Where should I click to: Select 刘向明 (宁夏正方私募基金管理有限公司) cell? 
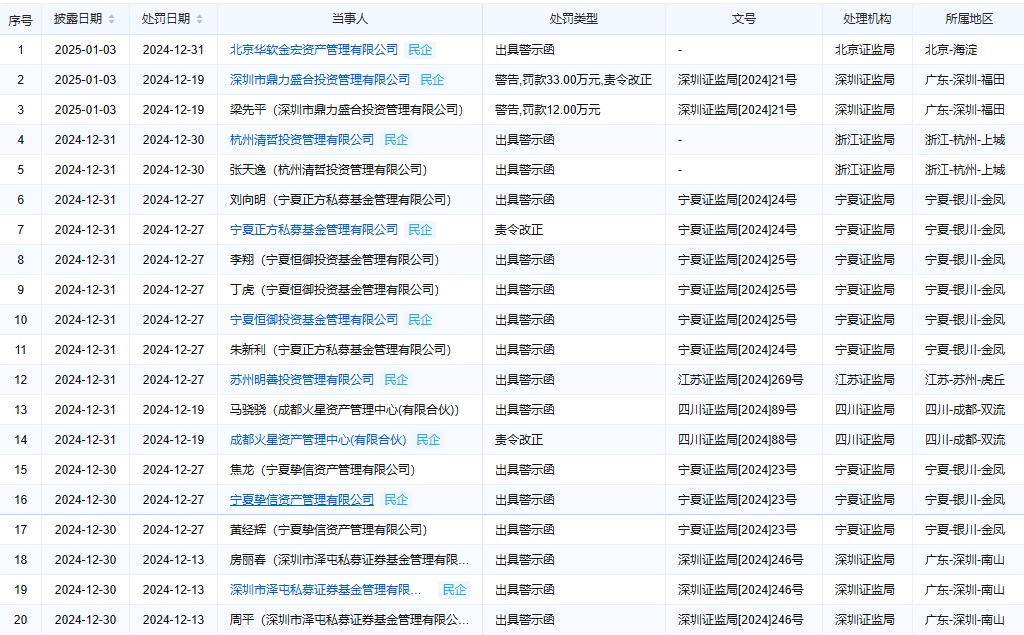350,200
